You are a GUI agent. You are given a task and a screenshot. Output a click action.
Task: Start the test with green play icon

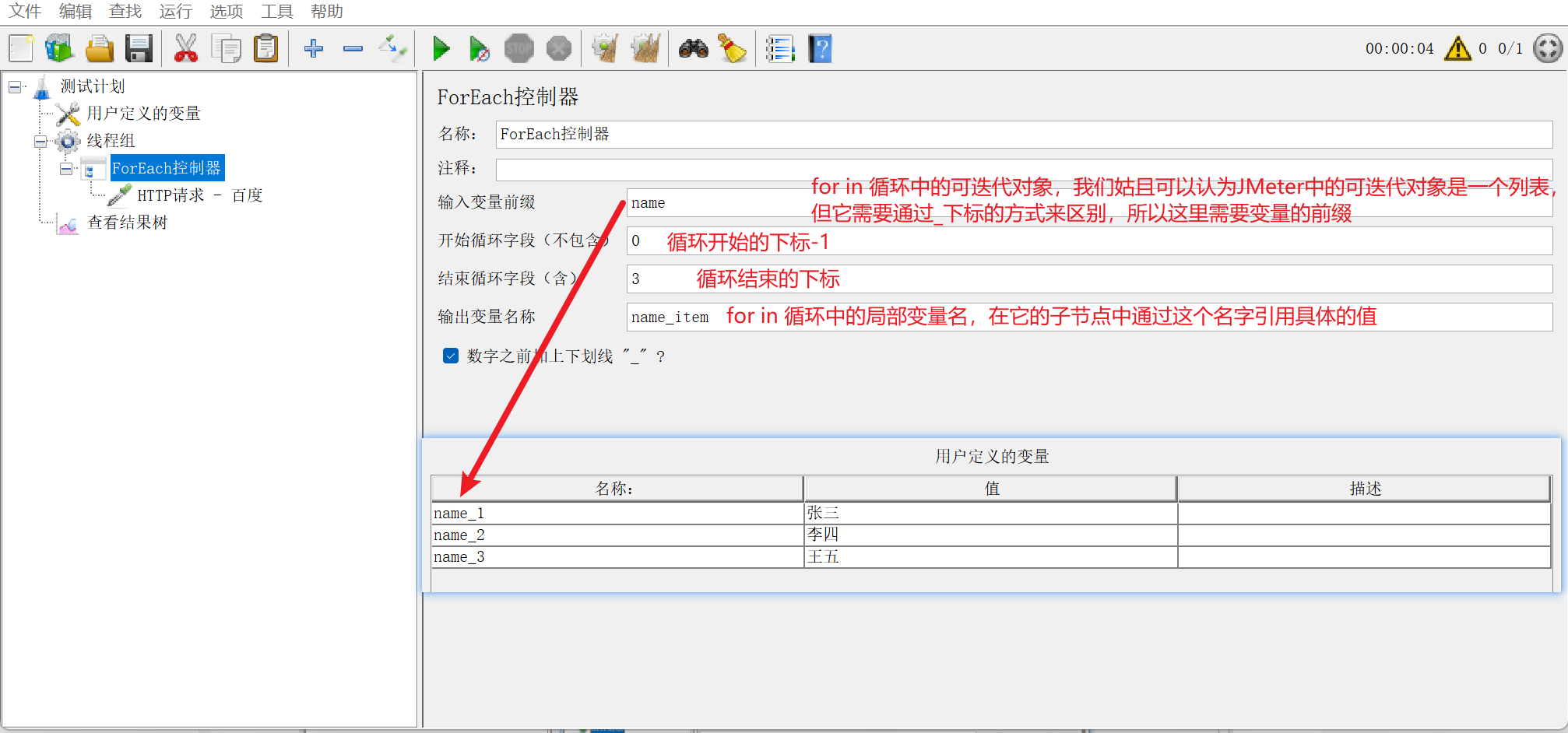(441, 48)
